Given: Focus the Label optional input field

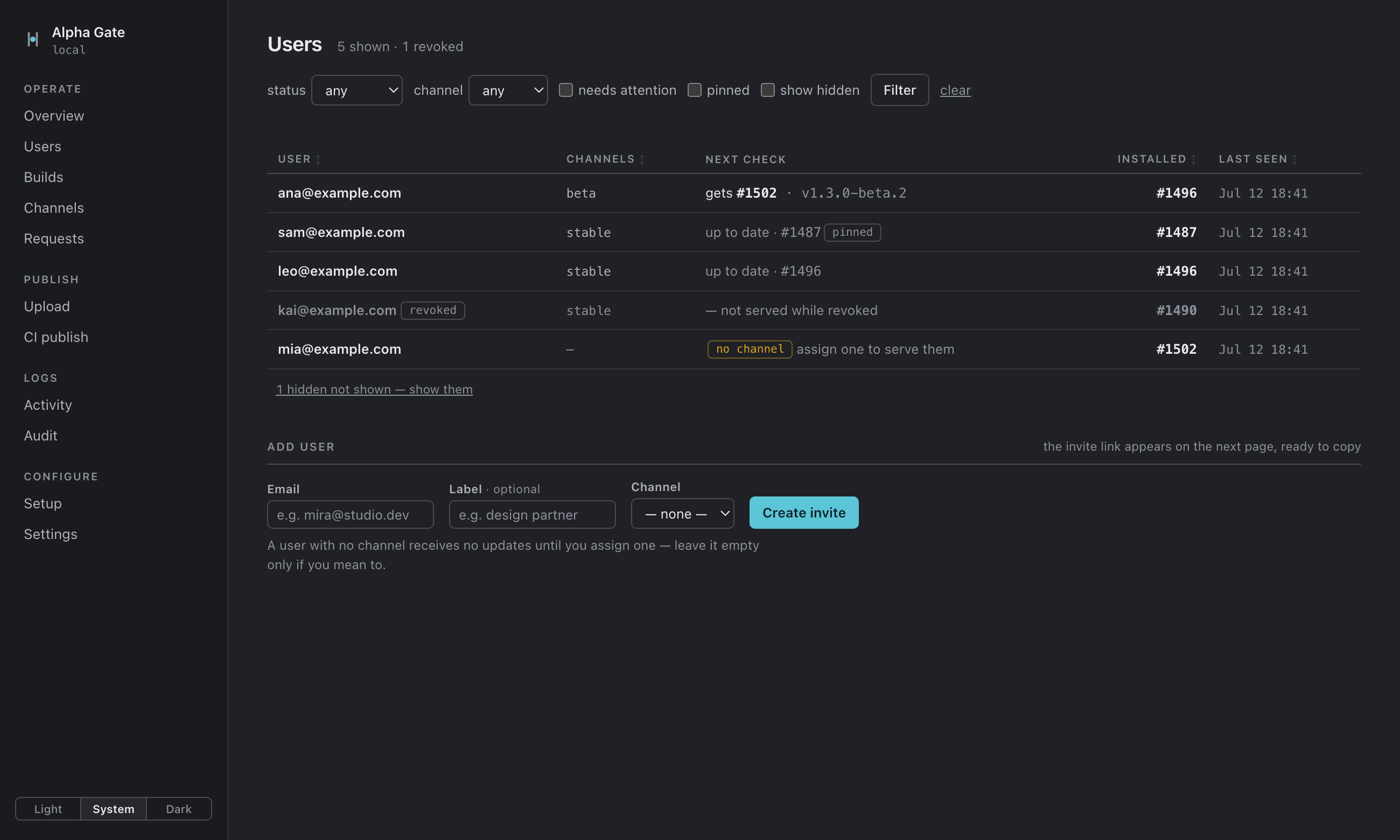Looking at the screenshot, I should (x=532, y=515).
